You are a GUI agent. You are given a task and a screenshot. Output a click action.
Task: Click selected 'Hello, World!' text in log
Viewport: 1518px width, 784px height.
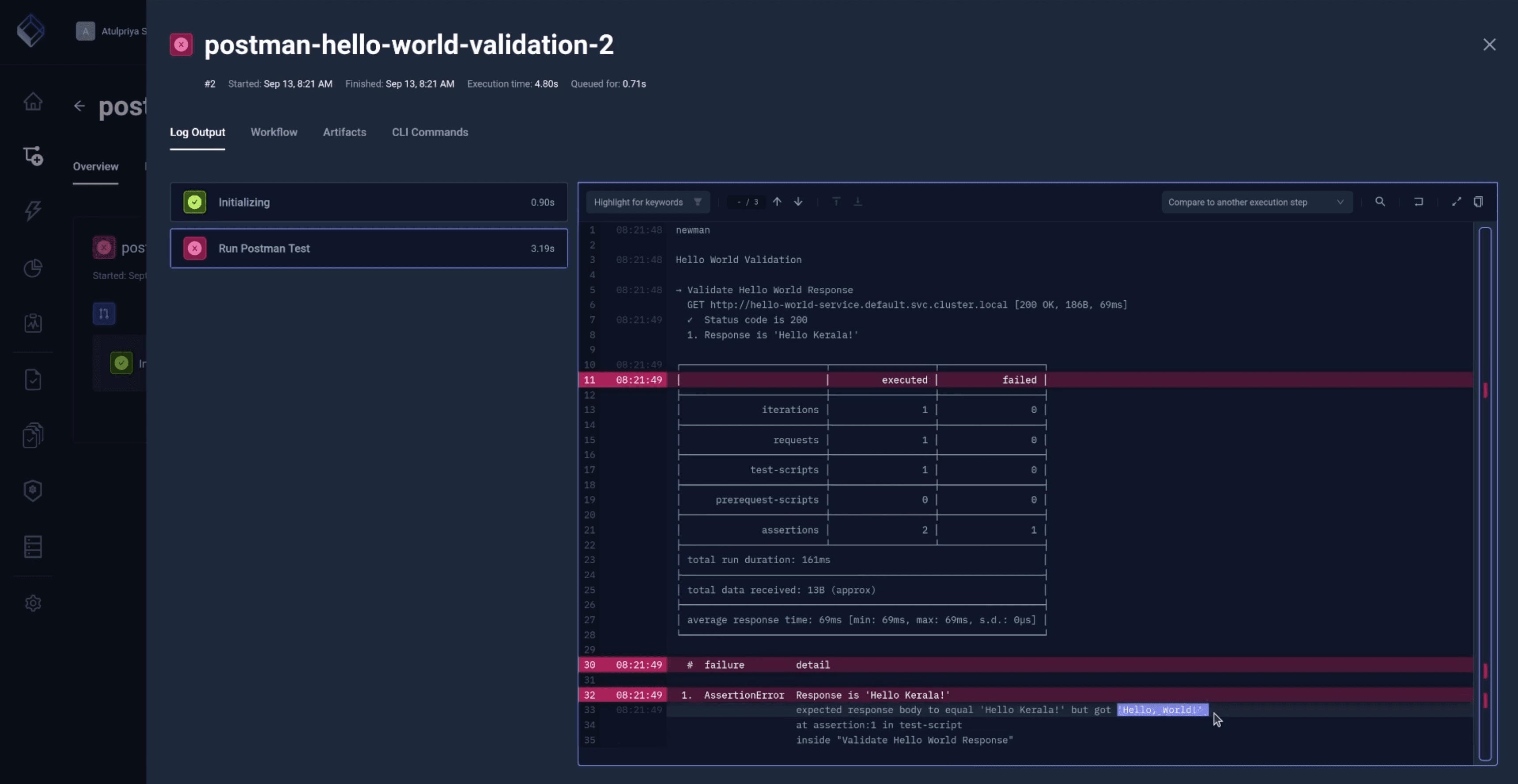[1162, 710]
